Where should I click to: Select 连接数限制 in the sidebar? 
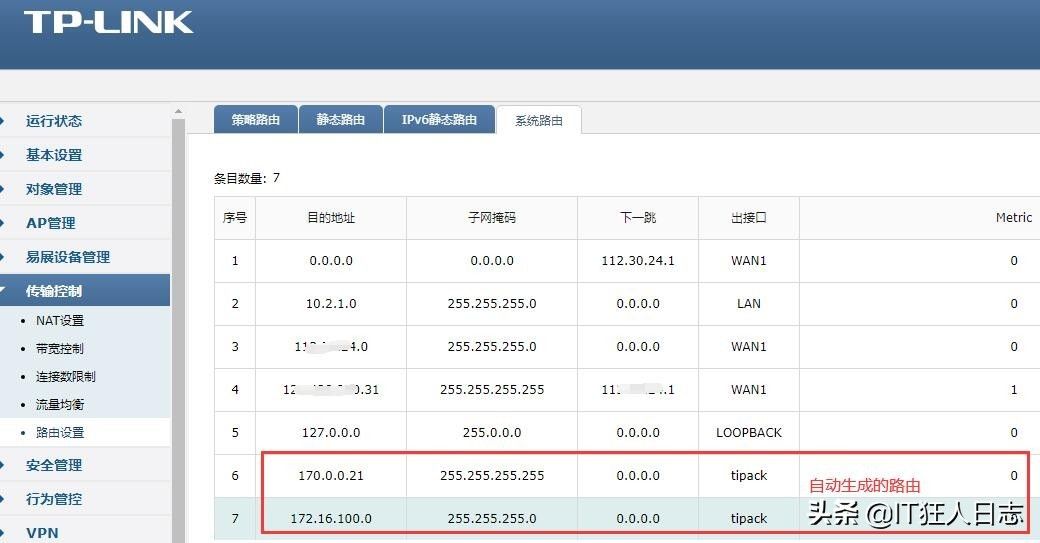point(65,377)
